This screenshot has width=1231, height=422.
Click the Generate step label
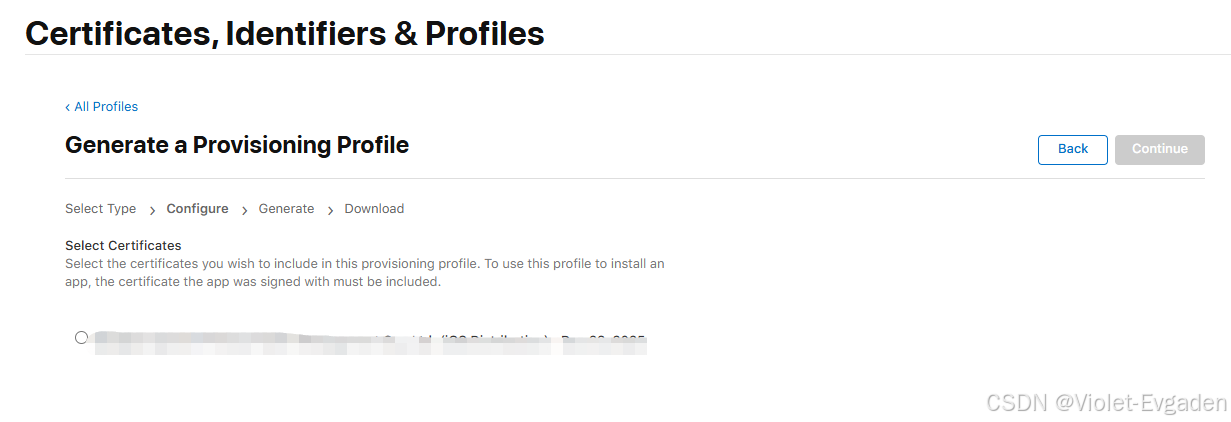286,209
